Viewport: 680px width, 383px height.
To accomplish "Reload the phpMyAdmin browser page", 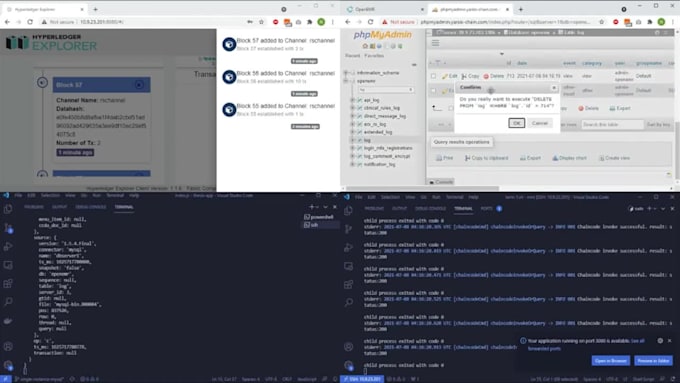I will [x=370, y=22].
